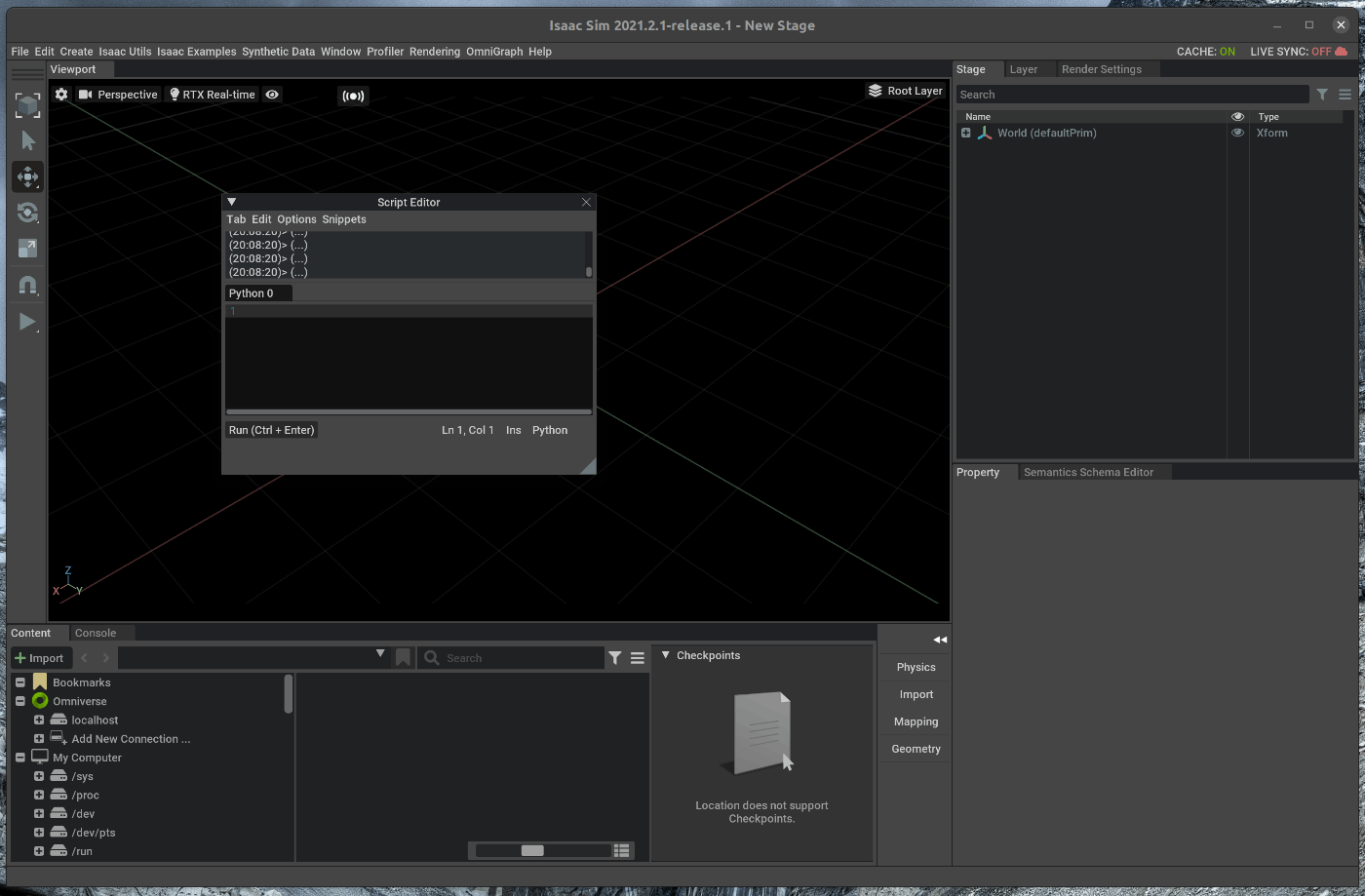Open the RTX Real-time renderer menu

[x=212, y=95]
